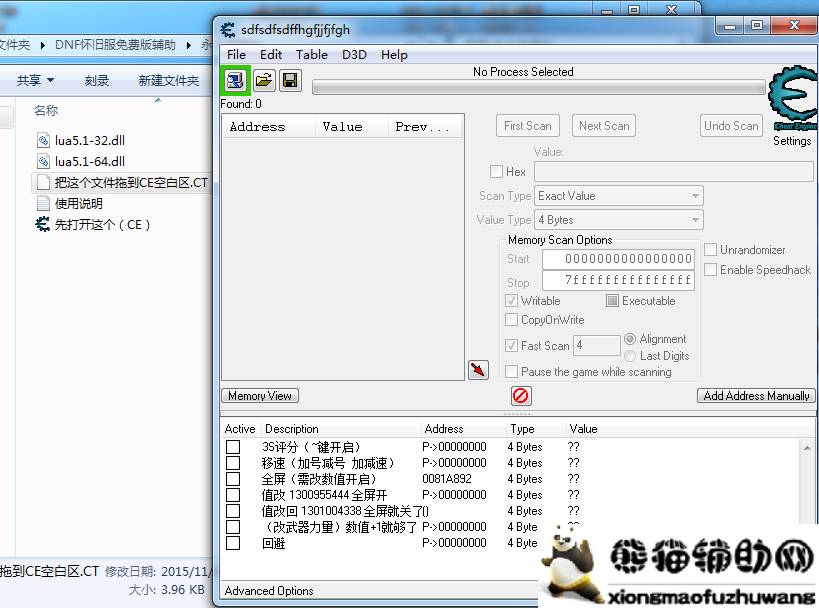Screen dimensions: 819x608
Task: Toggle the Unrandomizer checkbox
Action: tap(711, 250)
